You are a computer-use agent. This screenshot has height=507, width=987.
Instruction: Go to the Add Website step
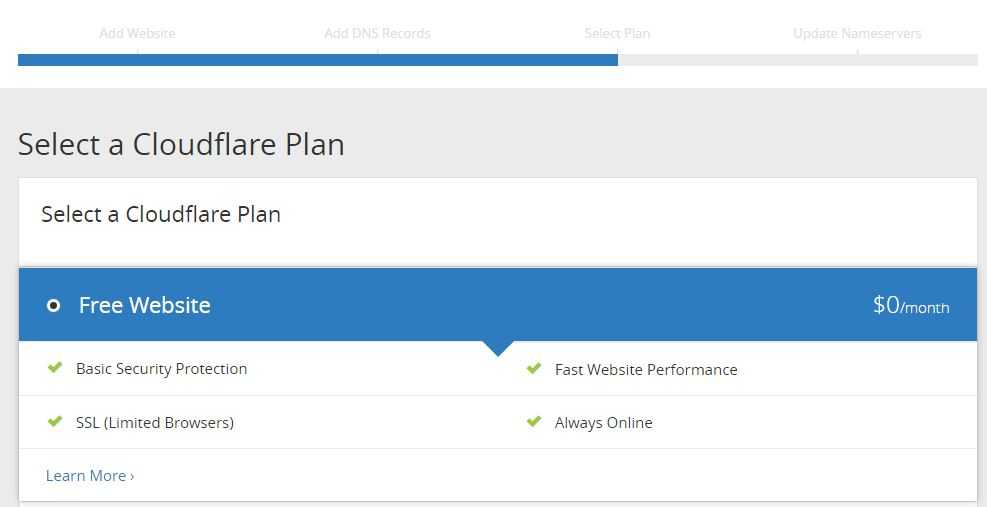pos(137,34)
